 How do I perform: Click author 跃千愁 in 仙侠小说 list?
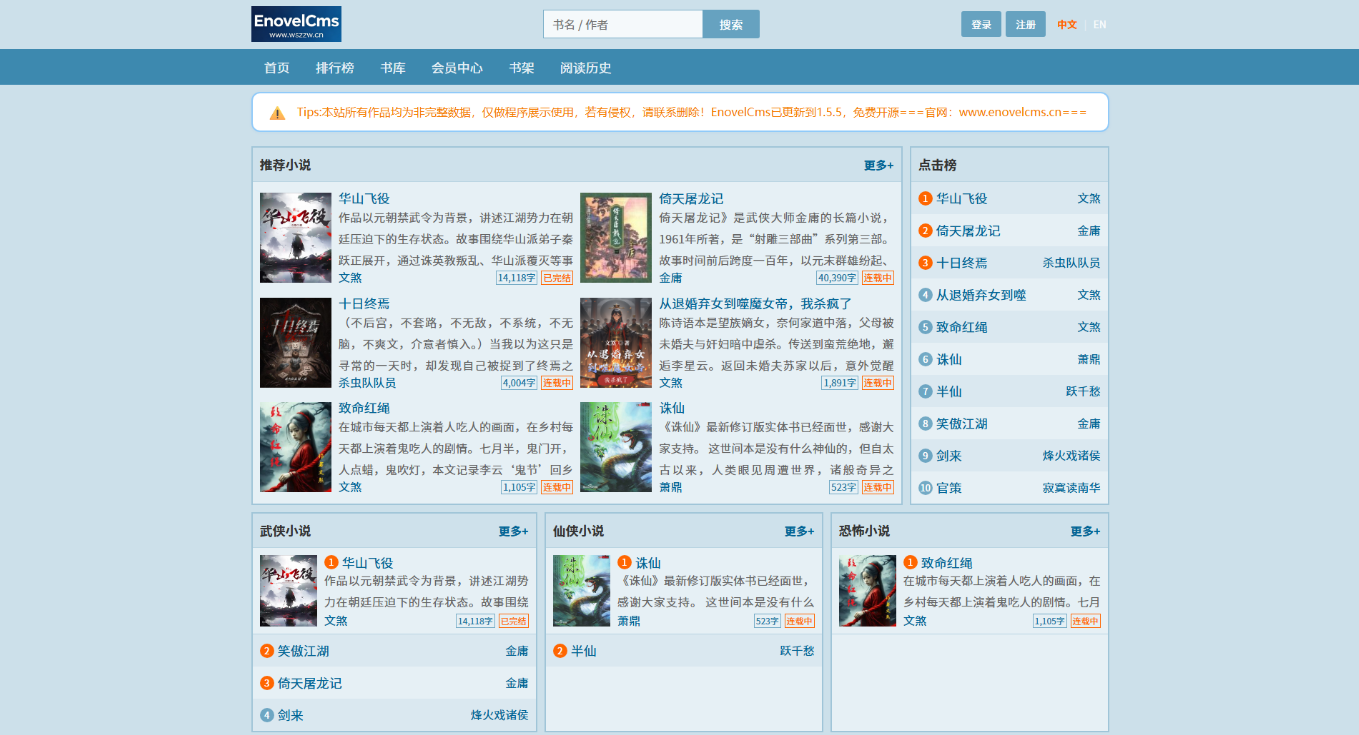coord(797,651)
